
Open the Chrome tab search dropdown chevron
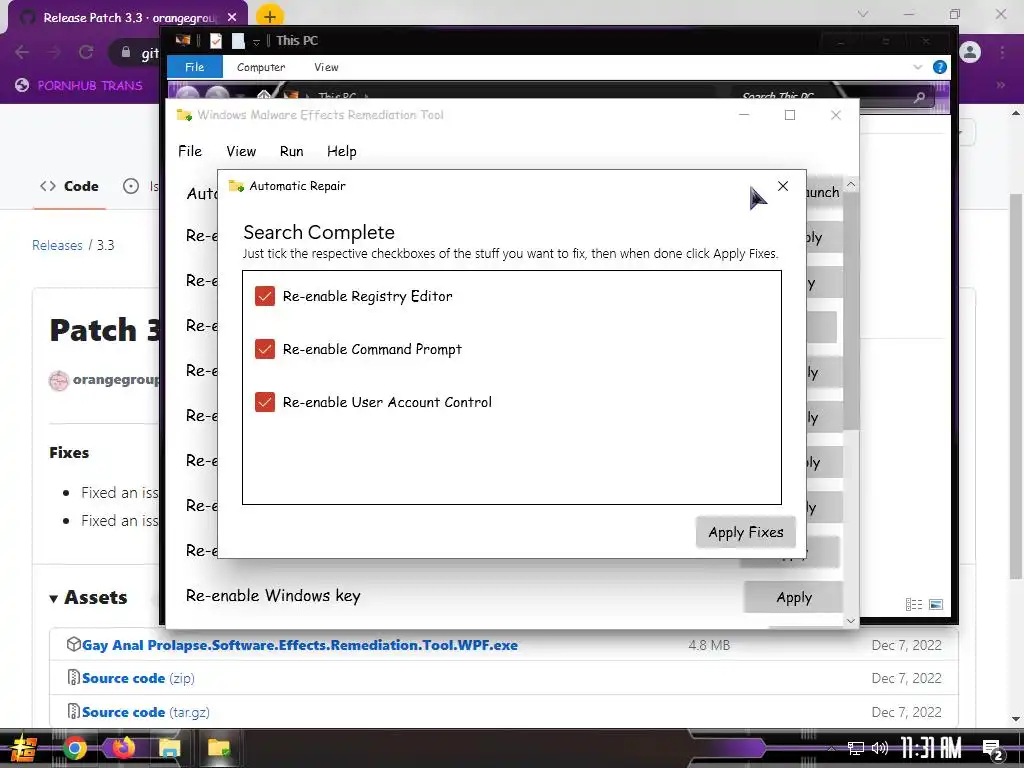tap(863, 14)
